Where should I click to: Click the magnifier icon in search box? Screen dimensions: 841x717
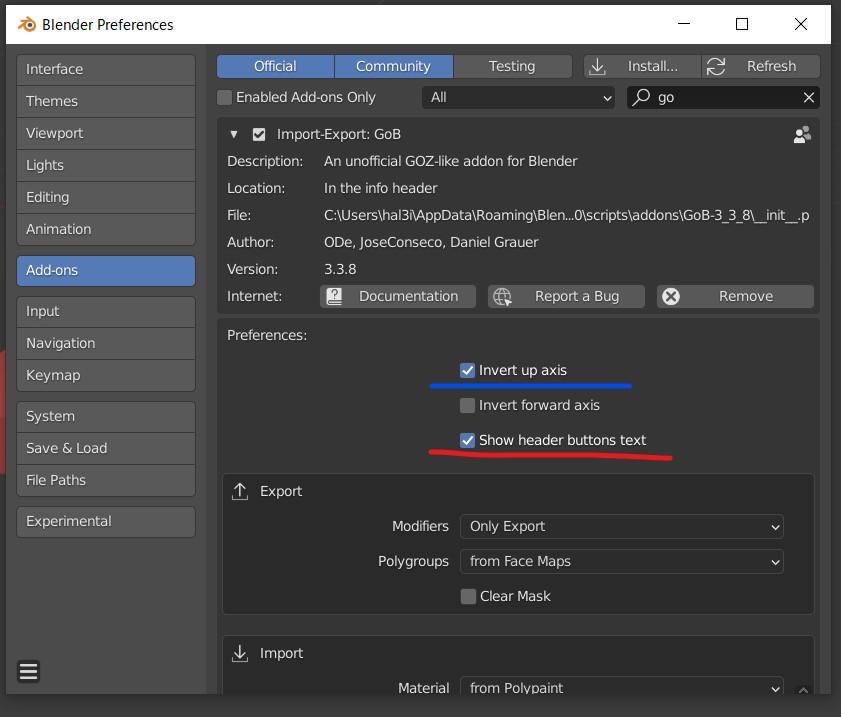(x=641, y=97)
